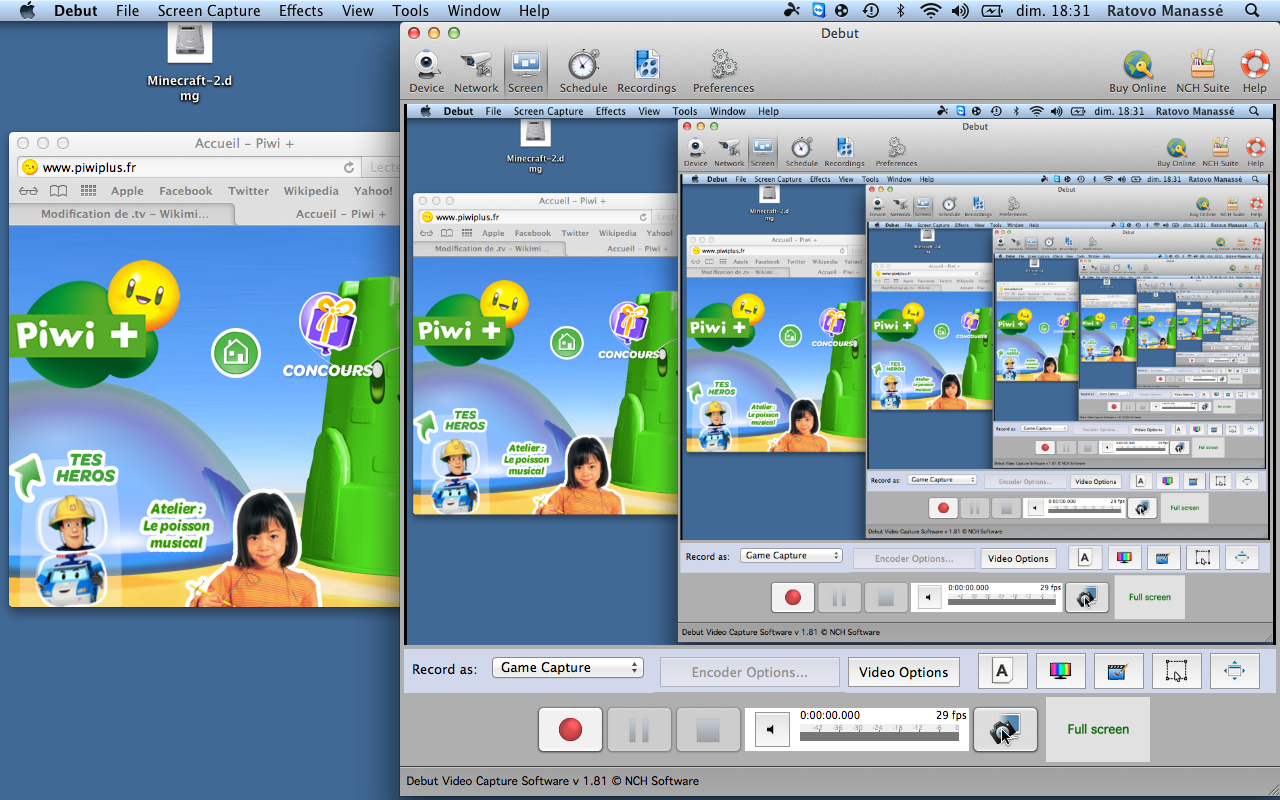The width and height of the screenshot is (1280, 800).
Task: Start recording with the red record button
Action: point(570,729)
